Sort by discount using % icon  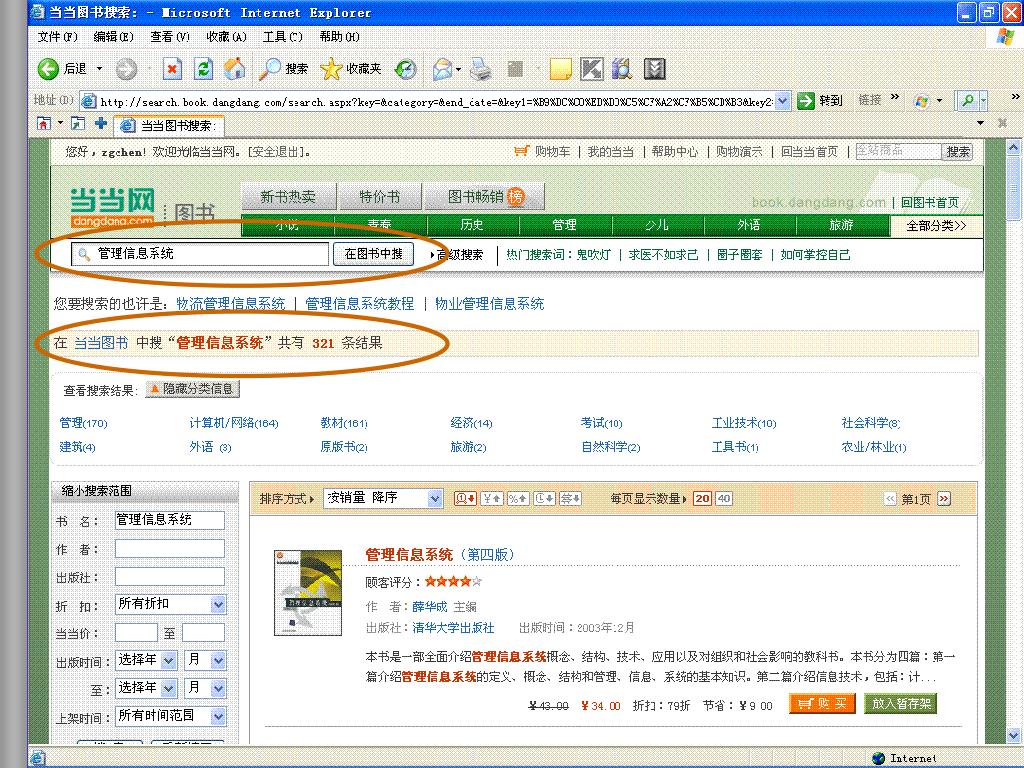(x=518, y=499)
